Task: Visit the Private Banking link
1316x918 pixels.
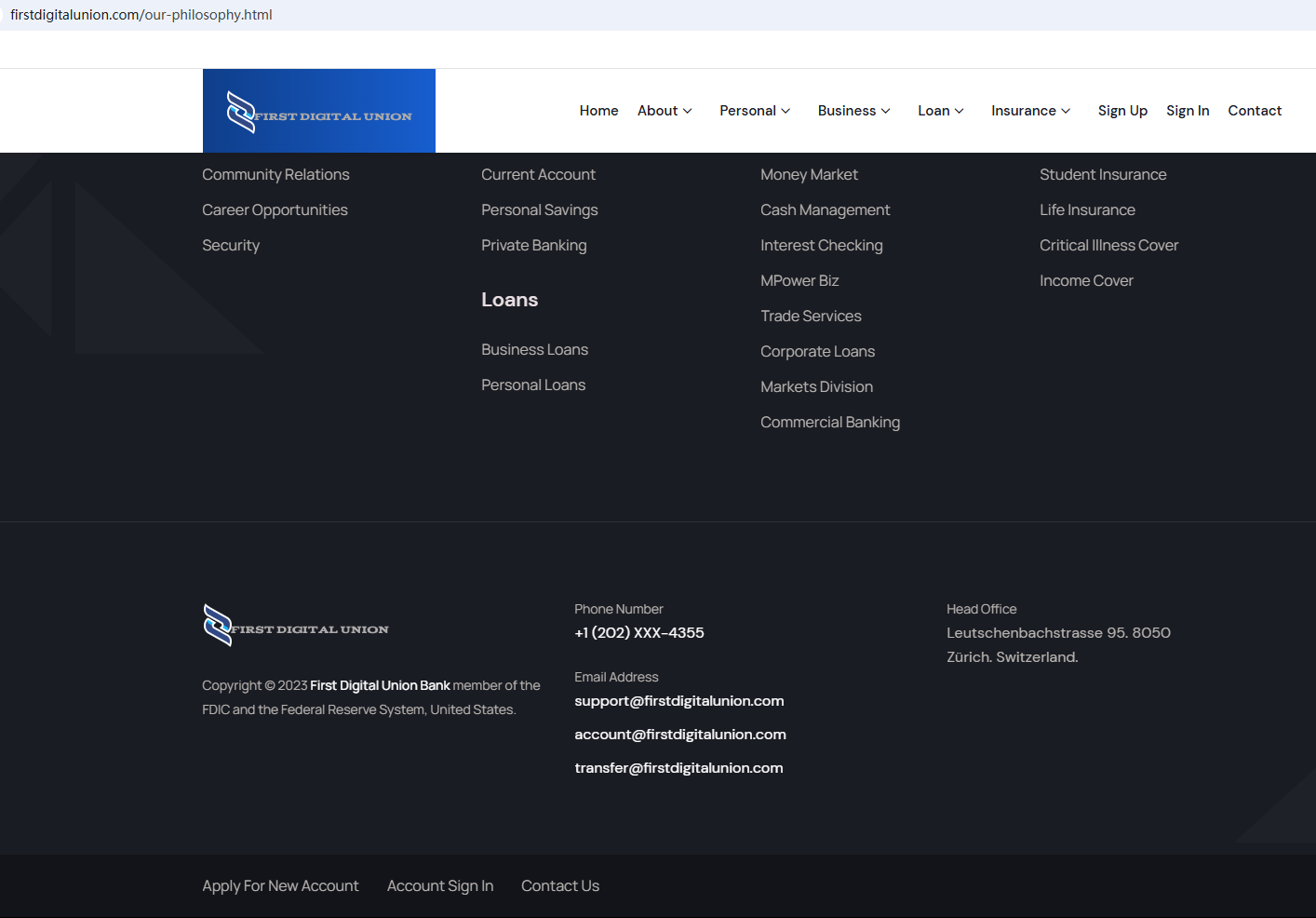Action: click(533, 246)
